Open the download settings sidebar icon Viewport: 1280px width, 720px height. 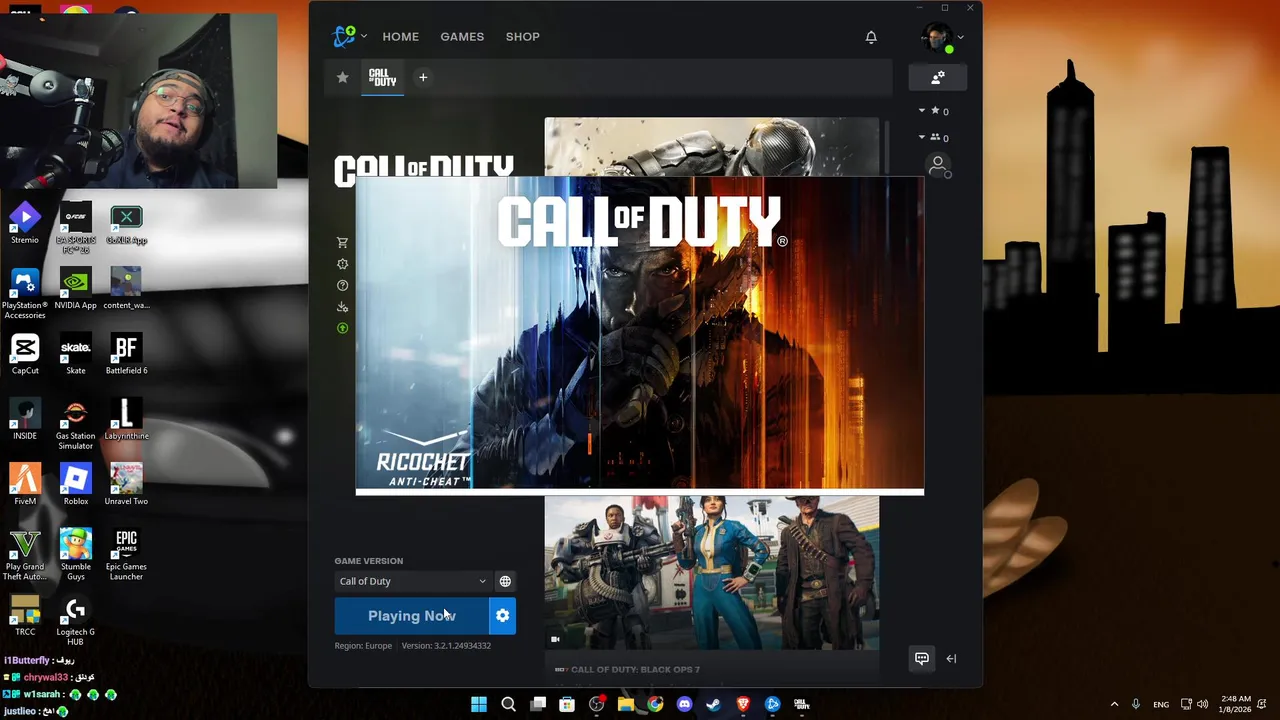[342, 307]
